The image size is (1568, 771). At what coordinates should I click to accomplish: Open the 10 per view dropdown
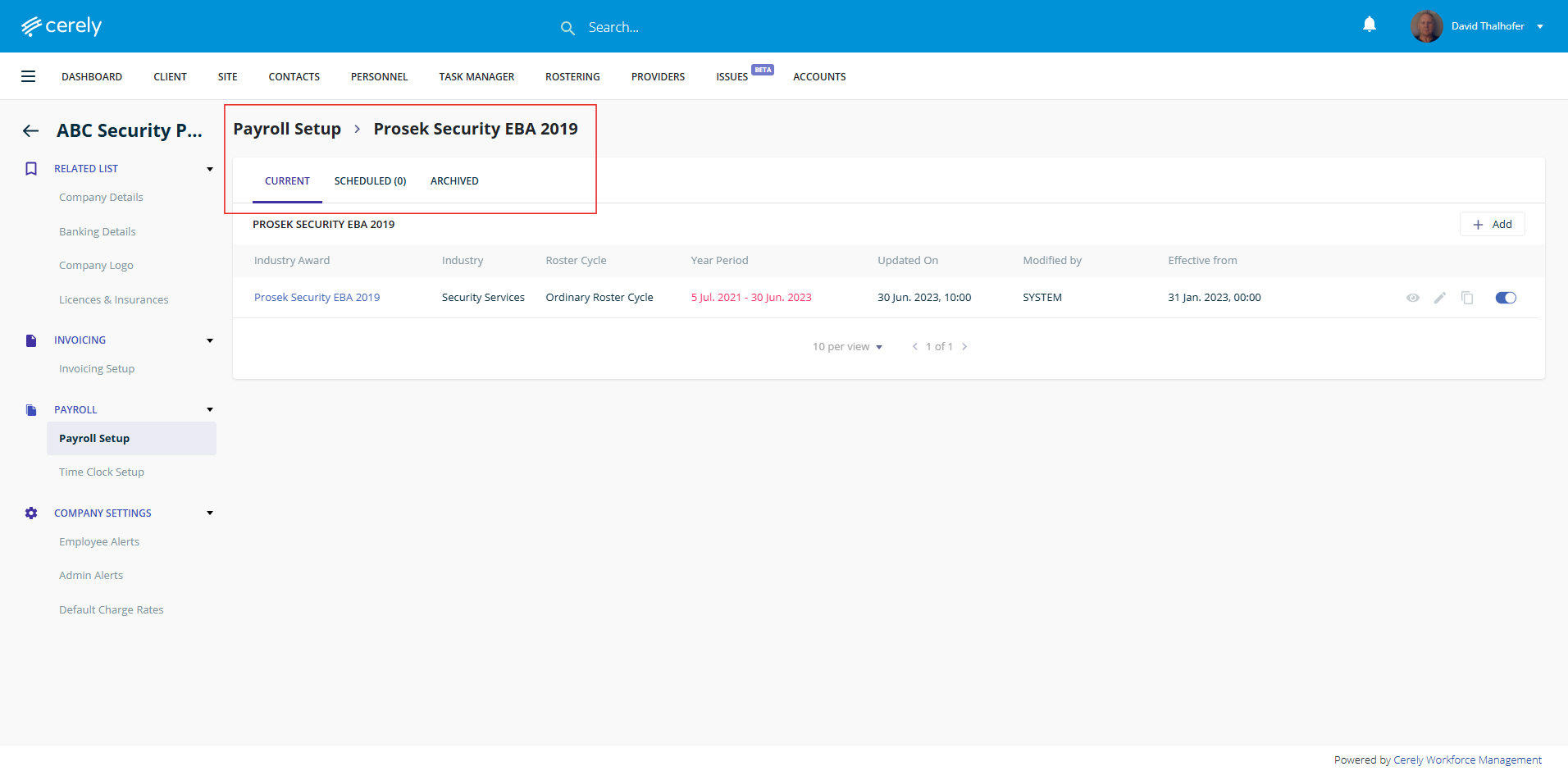(x=847, y=347)
